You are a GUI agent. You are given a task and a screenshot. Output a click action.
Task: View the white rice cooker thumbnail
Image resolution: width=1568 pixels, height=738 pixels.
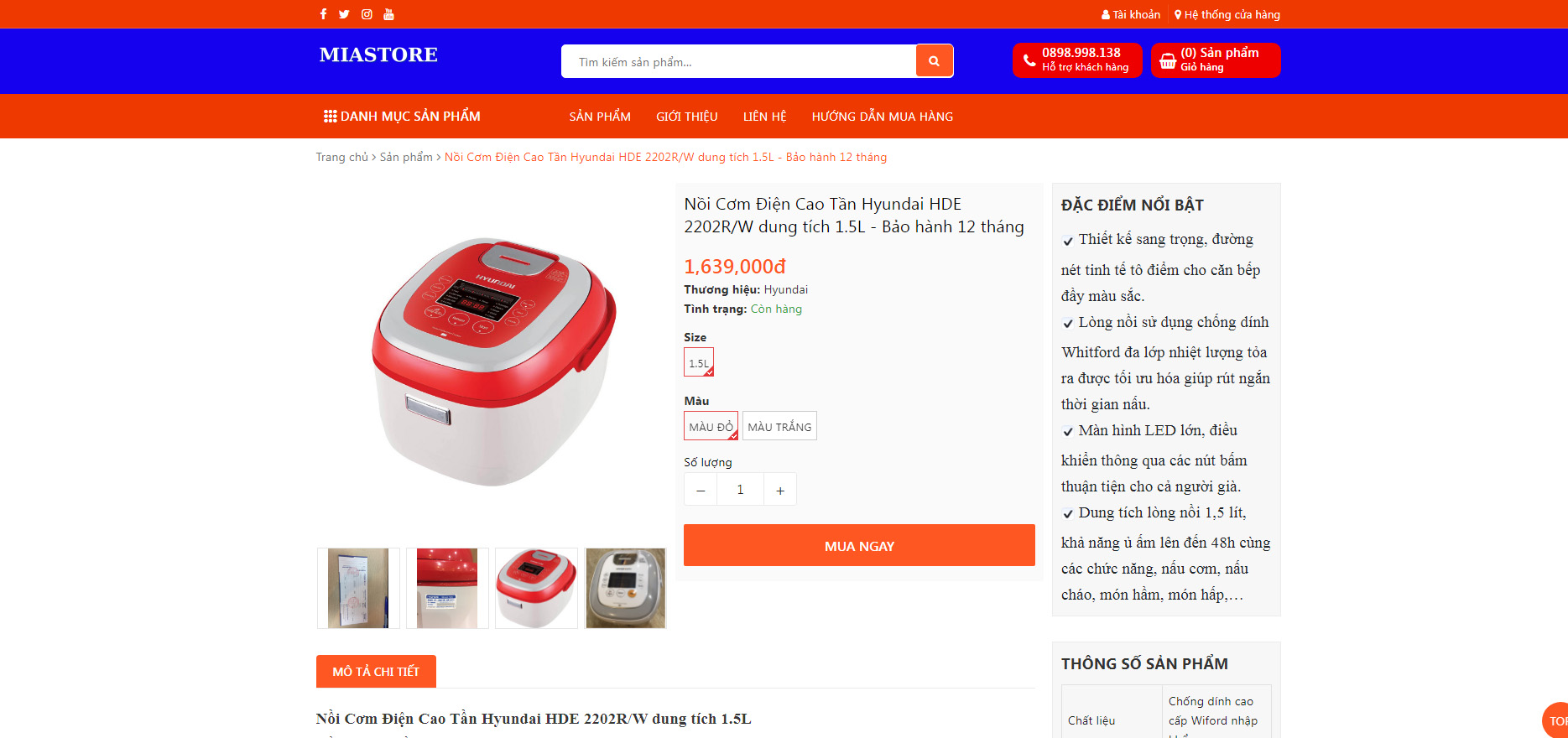pos(625,588)
